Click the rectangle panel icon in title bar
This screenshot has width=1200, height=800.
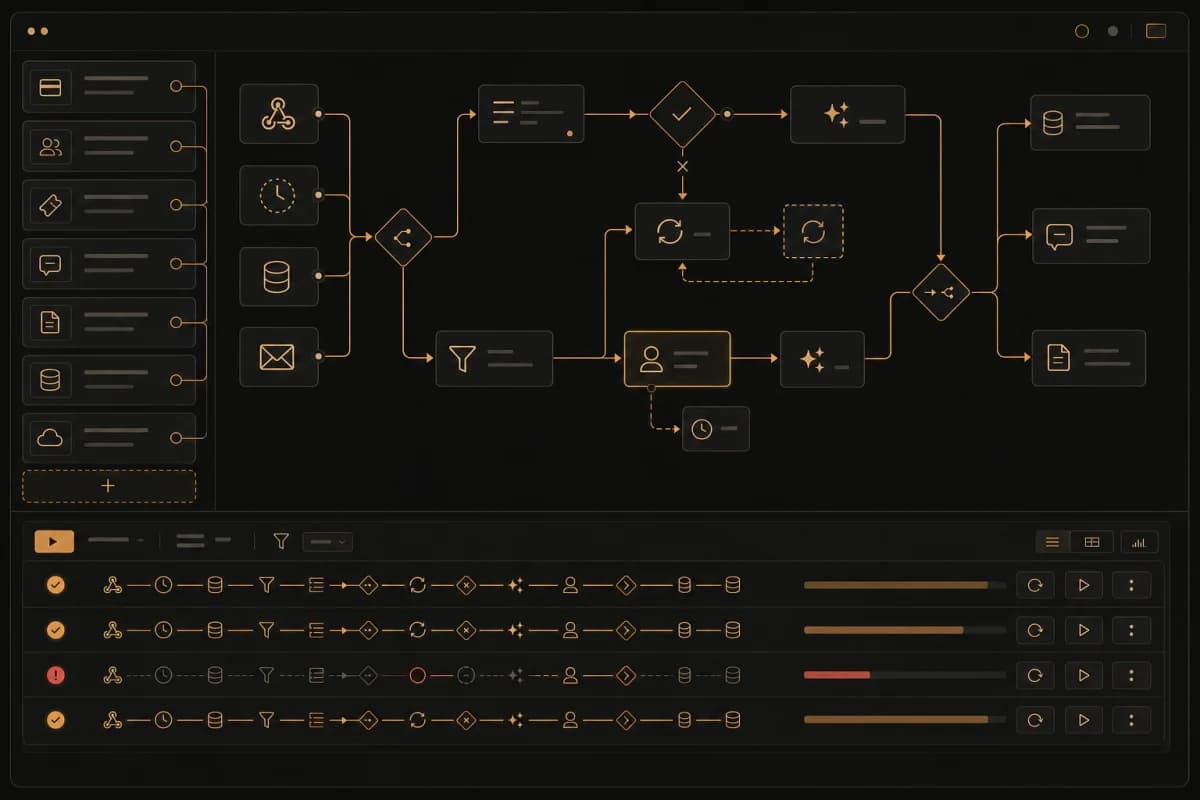click(x=1156, y=31)
